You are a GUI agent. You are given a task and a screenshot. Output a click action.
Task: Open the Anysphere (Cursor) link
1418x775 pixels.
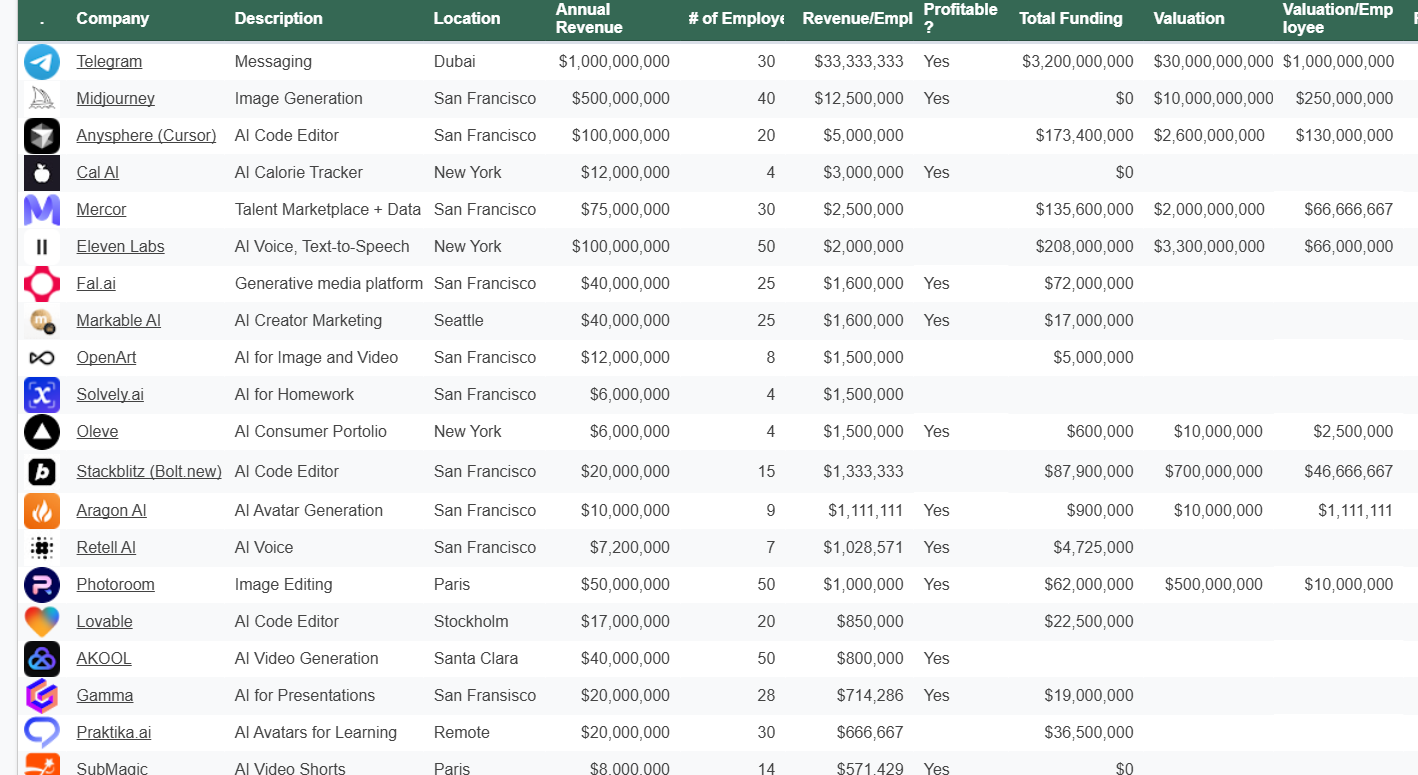click(146, 136)
